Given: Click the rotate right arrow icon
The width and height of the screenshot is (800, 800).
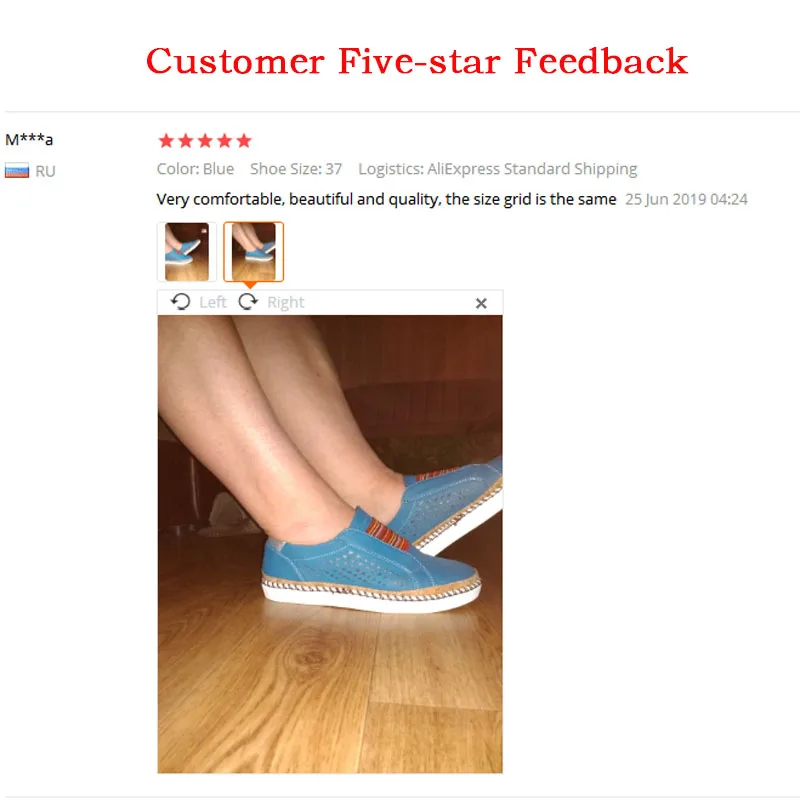Looking at the screenshot, I should pos(248,302).
